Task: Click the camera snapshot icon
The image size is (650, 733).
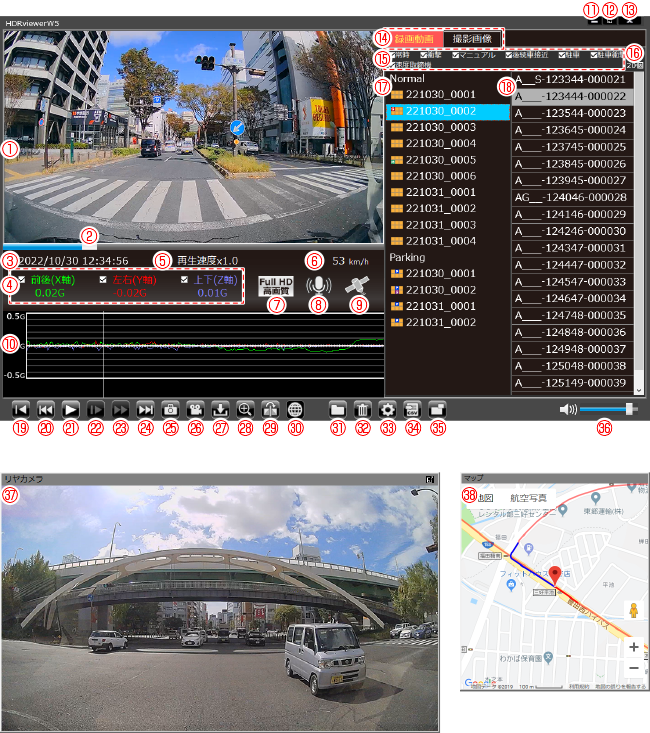Action: 170,409
